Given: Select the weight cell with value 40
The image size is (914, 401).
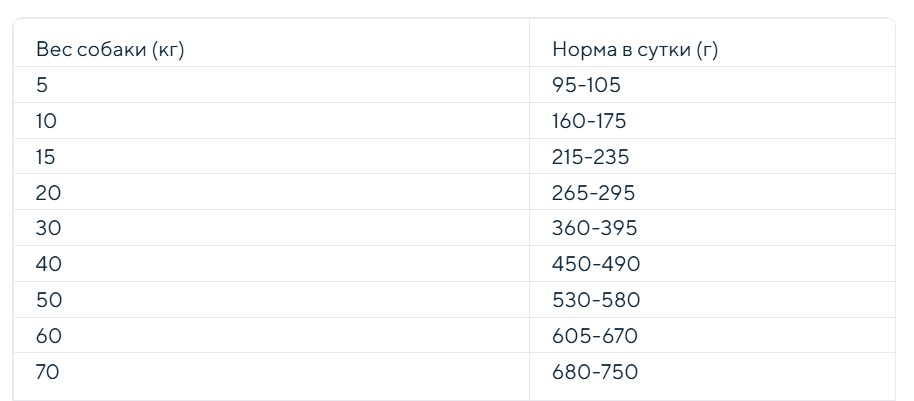Looking at the screenshot, I should pyautogui.click(x=48, y=264).
